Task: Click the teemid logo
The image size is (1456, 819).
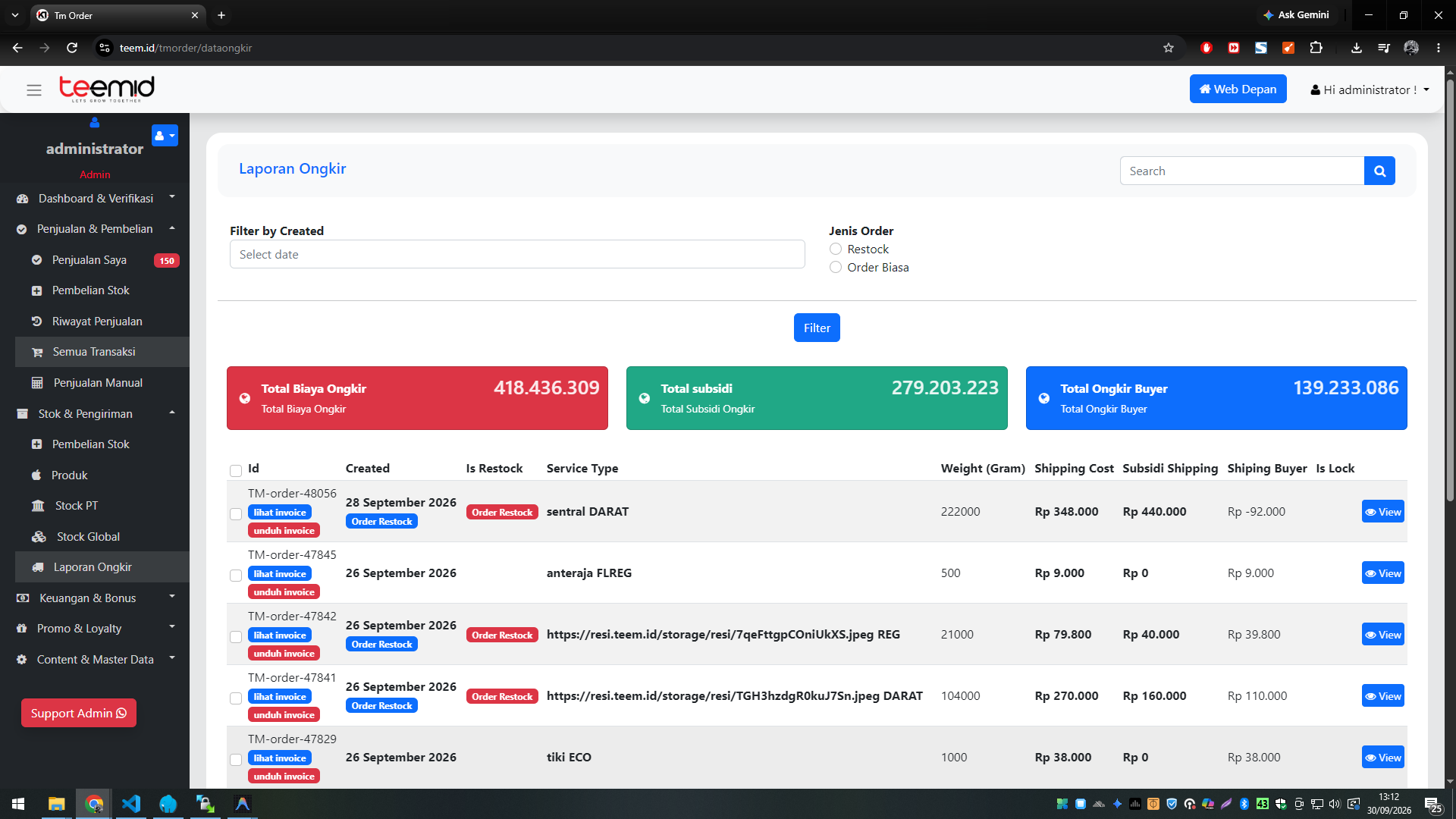Action: click(107, 89)
